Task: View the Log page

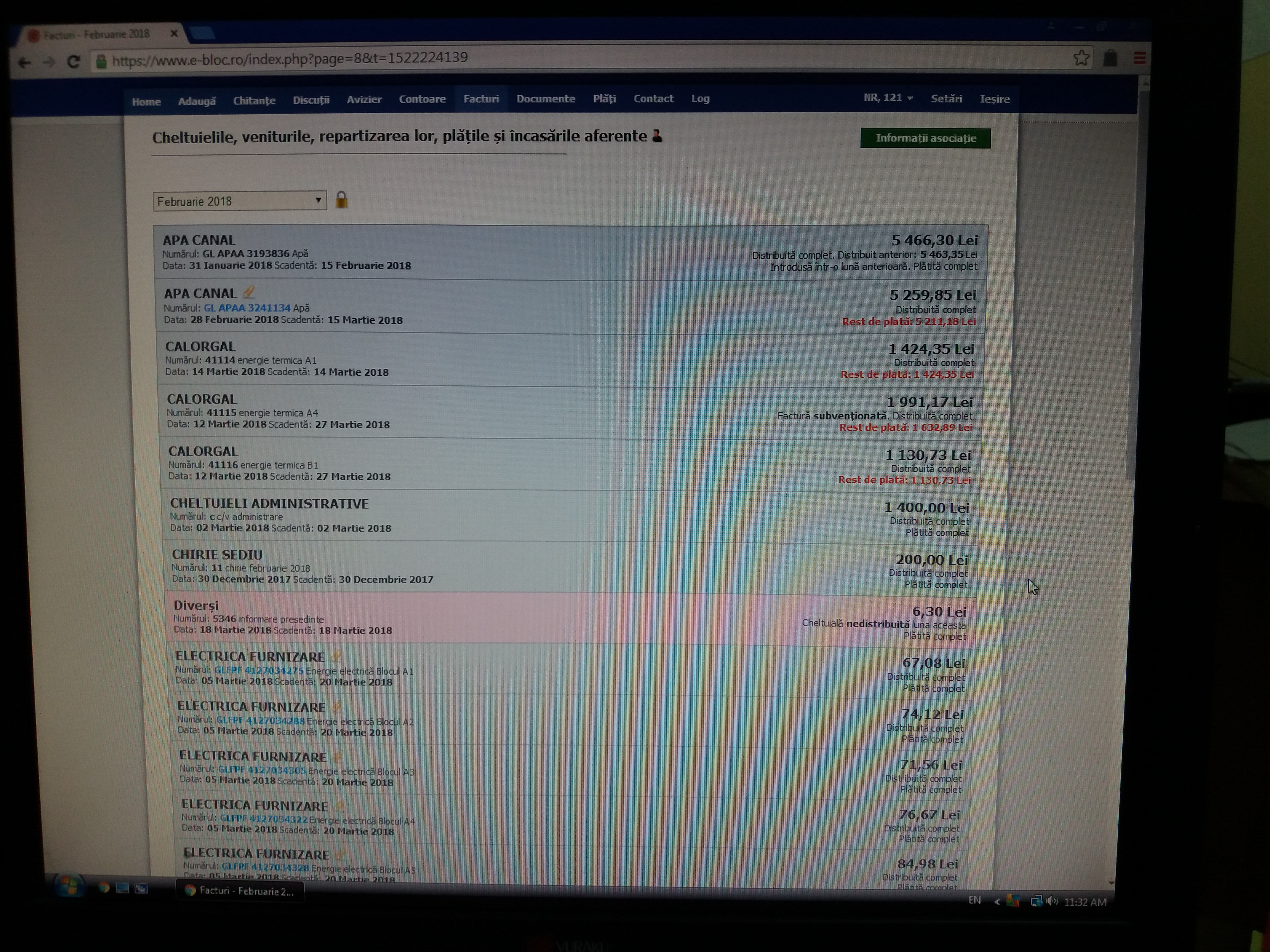Action: click(701, 99)
